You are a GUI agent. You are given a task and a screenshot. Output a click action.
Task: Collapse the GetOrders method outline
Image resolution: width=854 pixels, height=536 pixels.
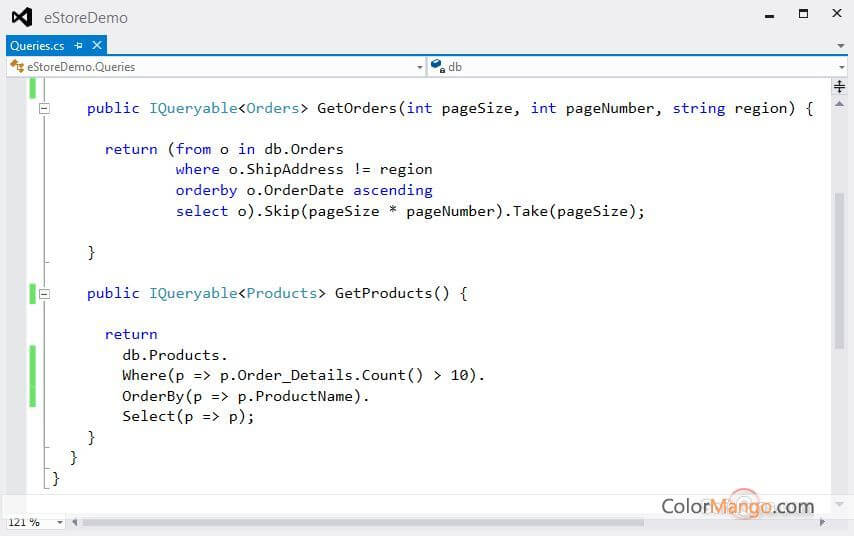[x=44, y=108]
